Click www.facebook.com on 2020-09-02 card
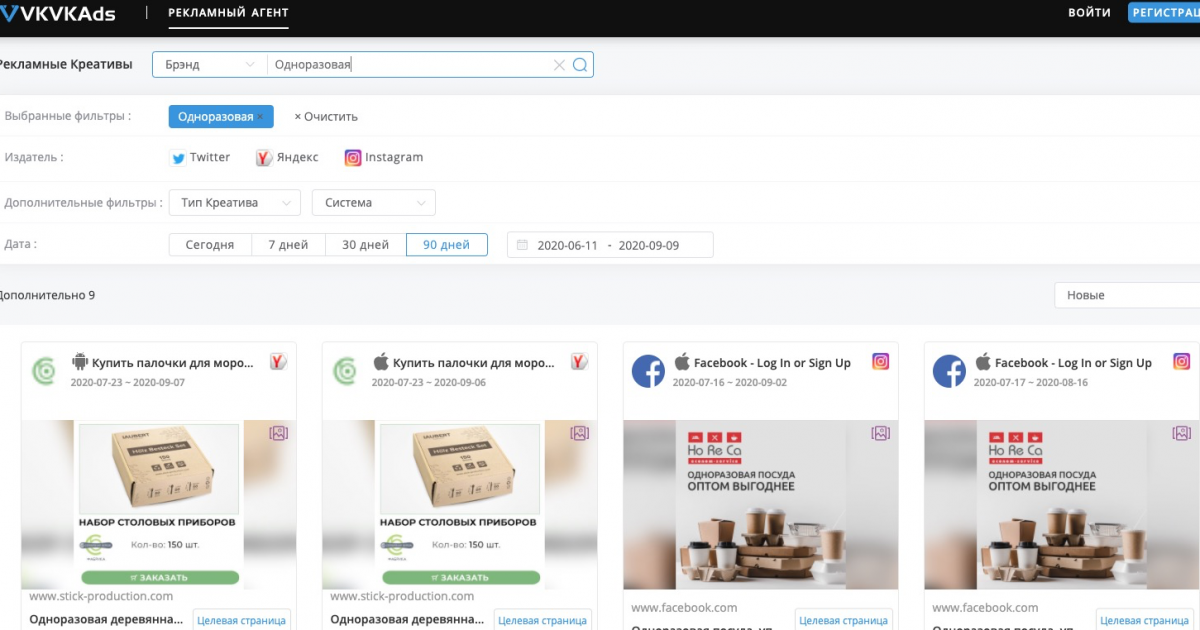Screen dimensions: 1200x630 pyautogui.click(x=684, y=607)
